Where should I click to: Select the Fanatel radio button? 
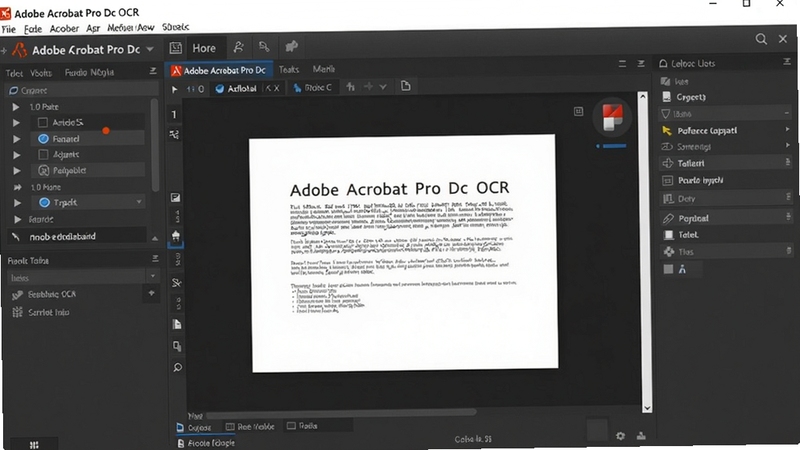43,139
